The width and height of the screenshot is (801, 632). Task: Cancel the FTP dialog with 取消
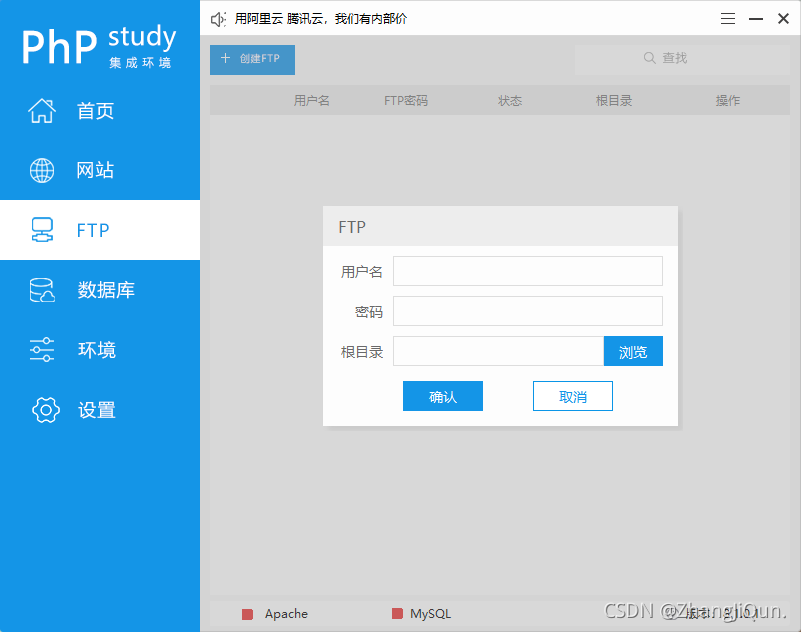572,396
